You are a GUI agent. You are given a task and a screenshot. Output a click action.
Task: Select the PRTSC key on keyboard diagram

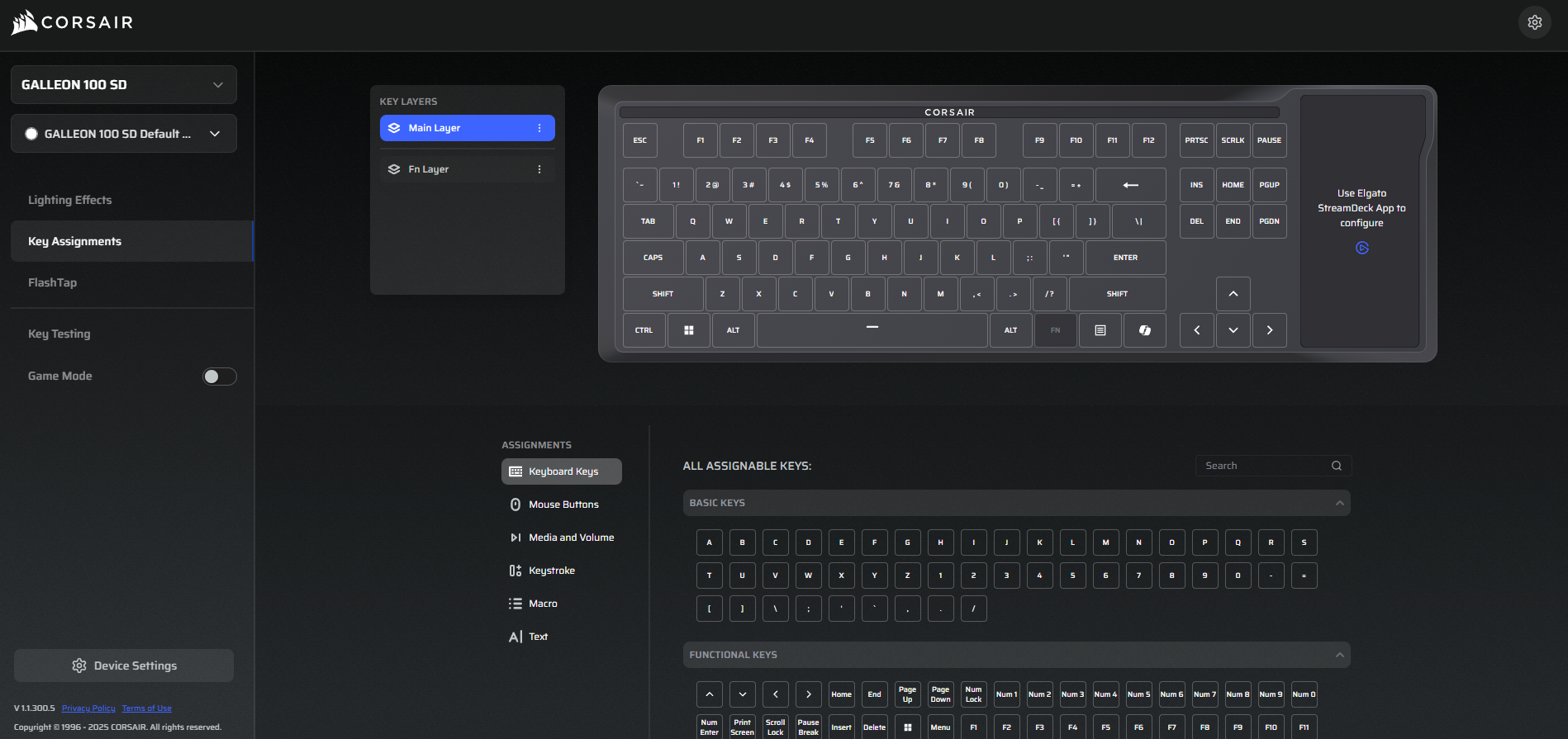(x=1196, y=140)
